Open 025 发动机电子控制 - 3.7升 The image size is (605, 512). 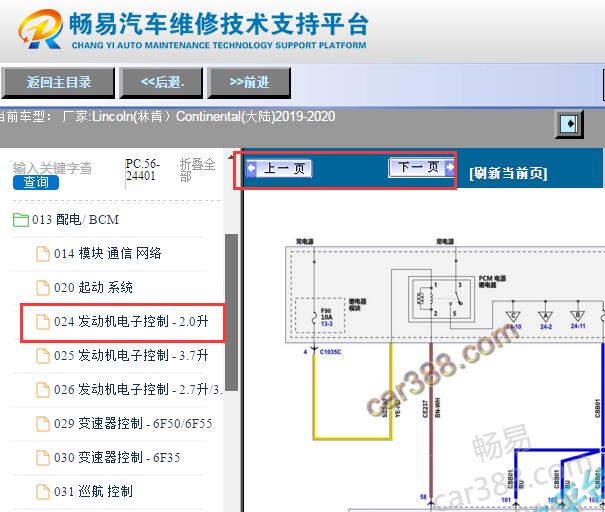(131, 355)
